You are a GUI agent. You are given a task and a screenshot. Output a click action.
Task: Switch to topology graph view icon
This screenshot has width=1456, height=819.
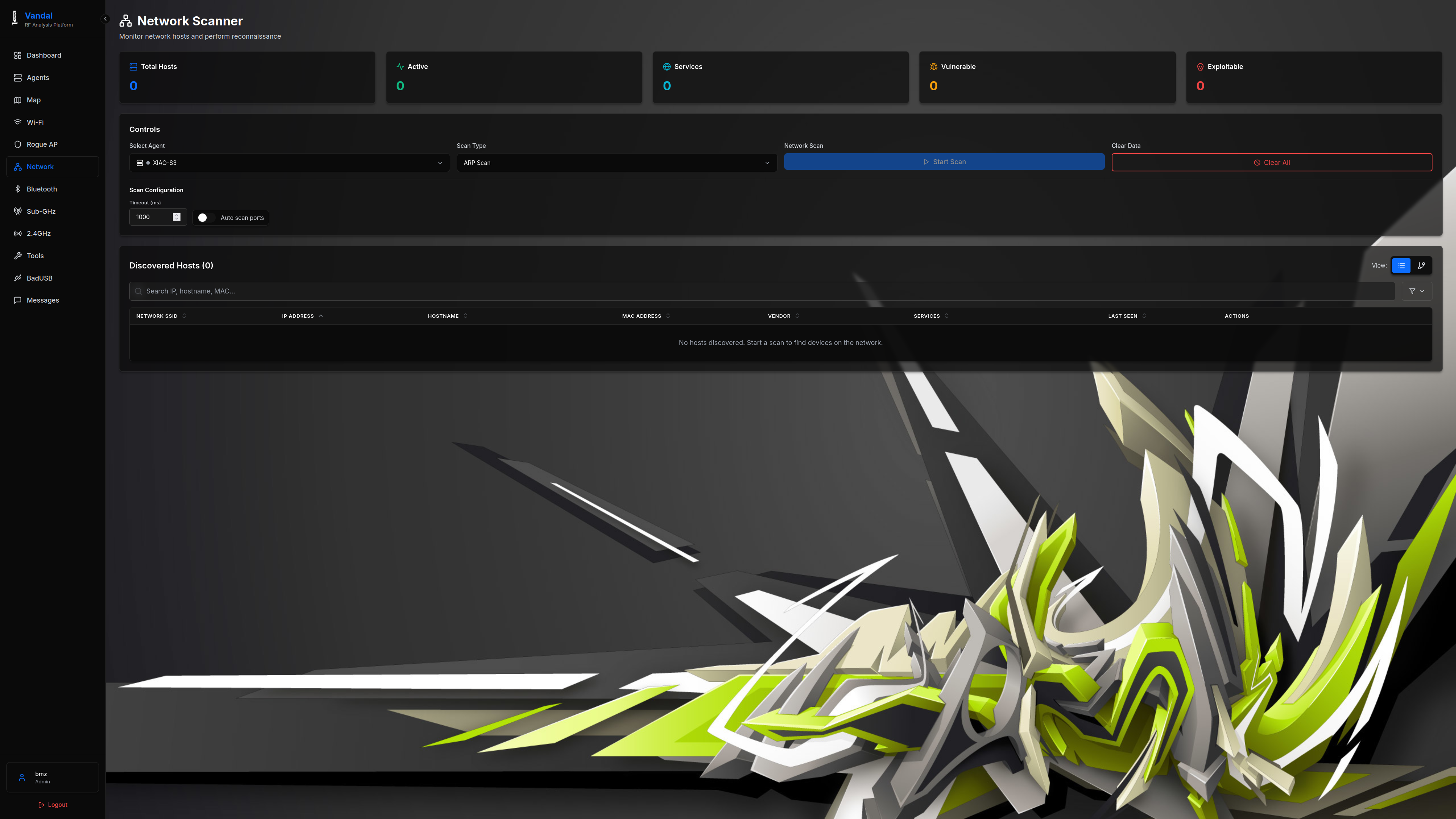tap(1421, 266)
